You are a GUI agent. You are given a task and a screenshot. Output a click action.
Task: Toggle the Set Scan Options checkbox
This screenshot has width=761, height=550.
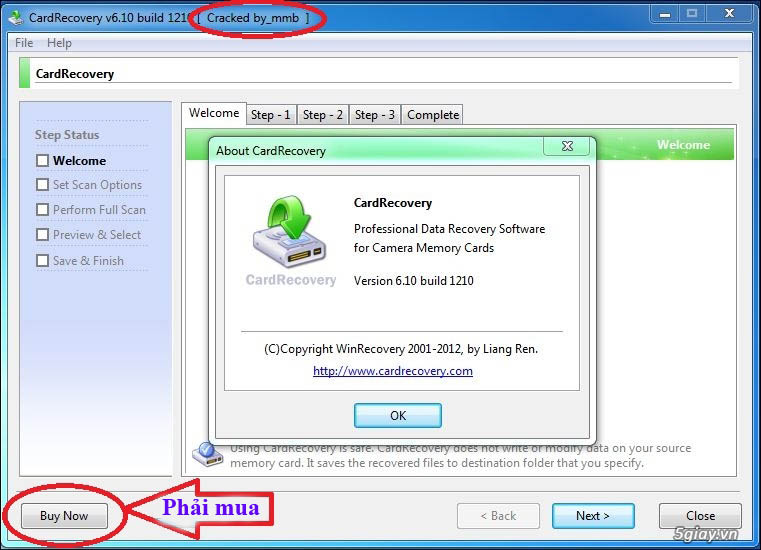42,185
